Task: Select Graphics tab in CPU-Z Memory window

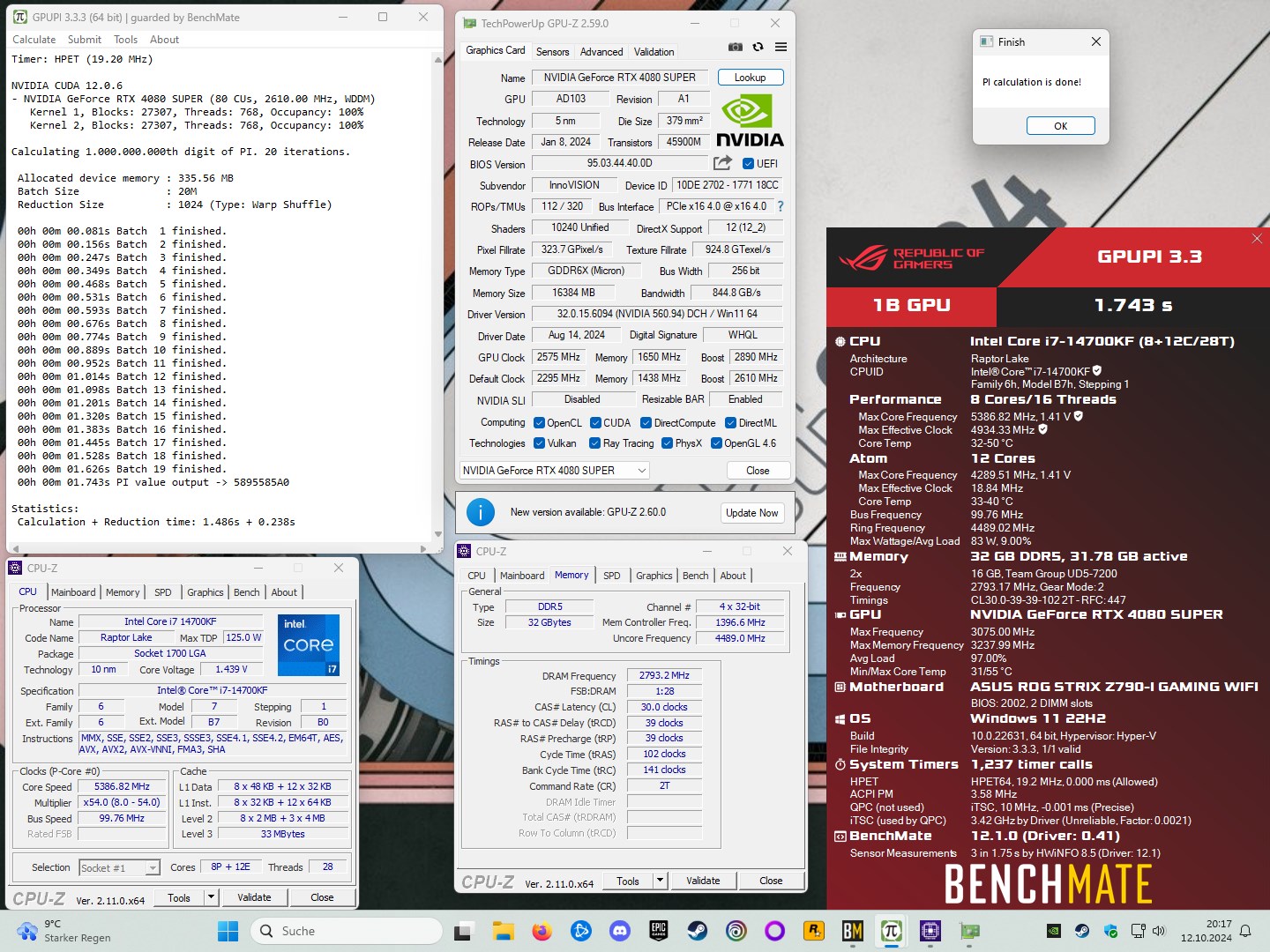Action: (x=654, y=576)
